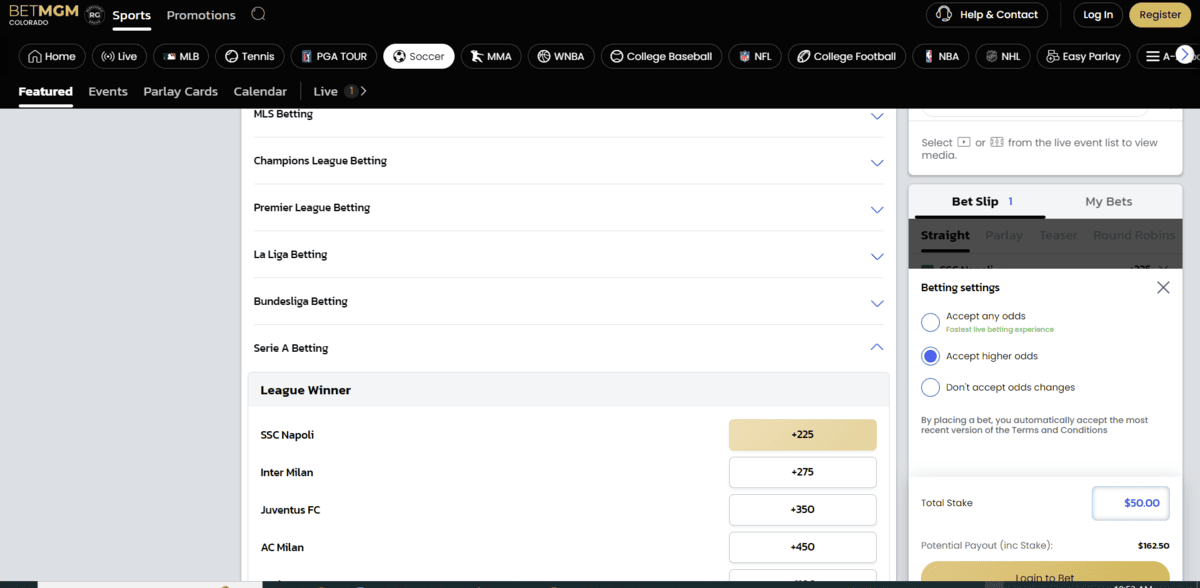Screen dimensions: 1200x588
Task: Open the PGA TOUR section
Action: pyautogui.click(x=334, y=56)
